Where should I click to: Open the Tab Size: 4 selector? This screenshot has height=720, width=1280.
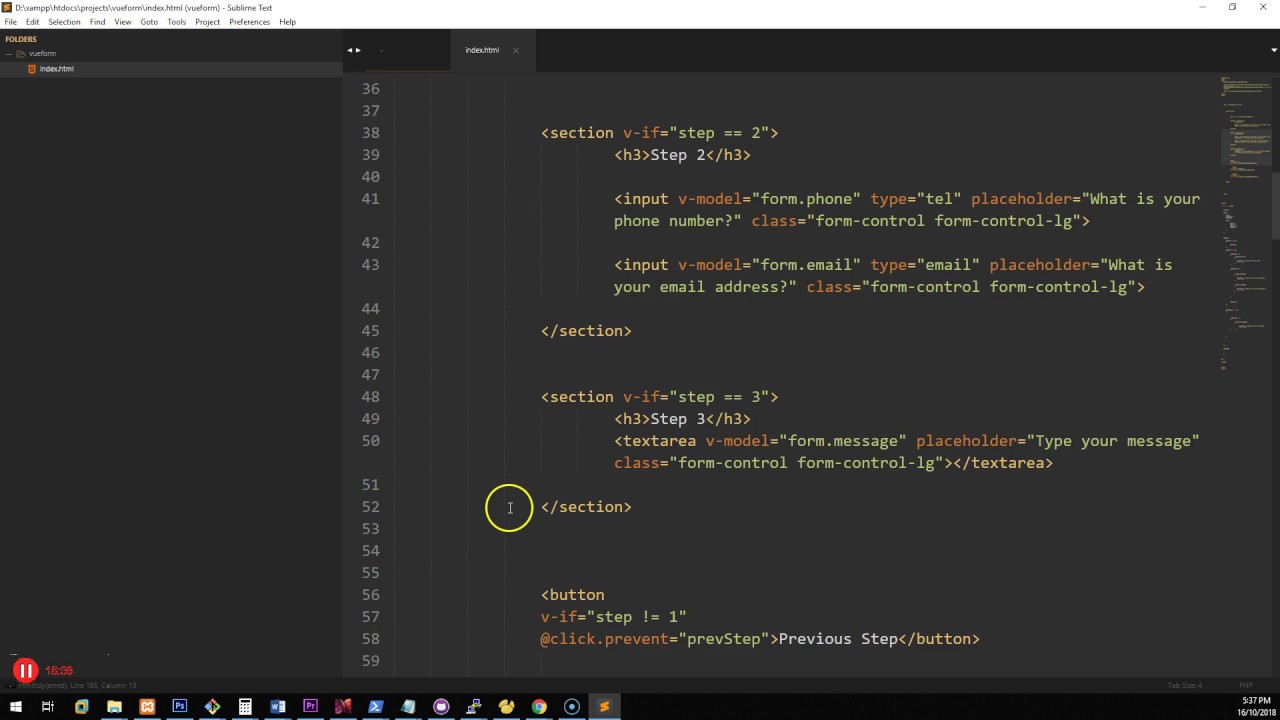[1185, 685]
